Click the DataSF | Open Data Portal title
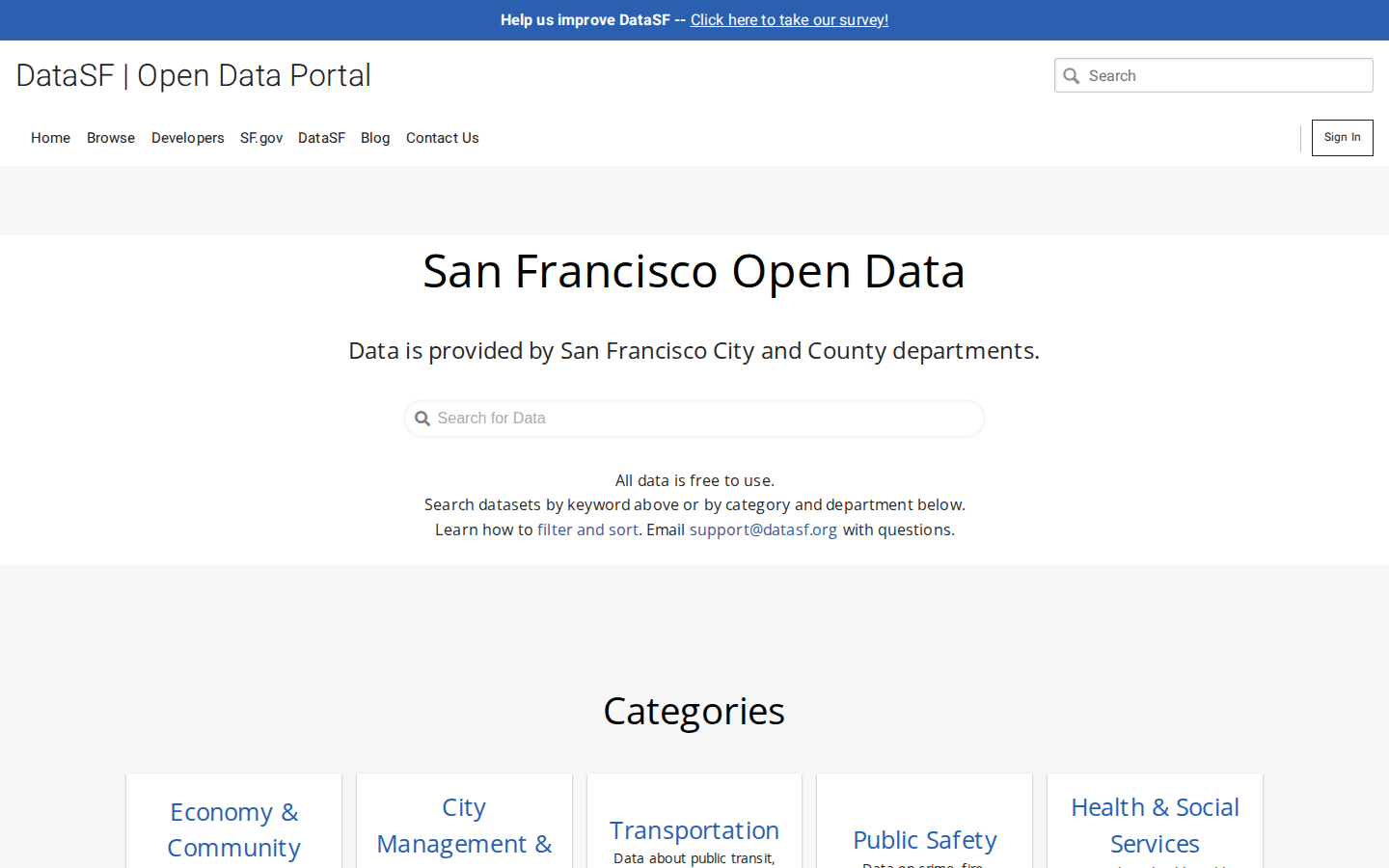This screenshot has height=868, width=1389. pyautogui.click(x=194, y=75)
